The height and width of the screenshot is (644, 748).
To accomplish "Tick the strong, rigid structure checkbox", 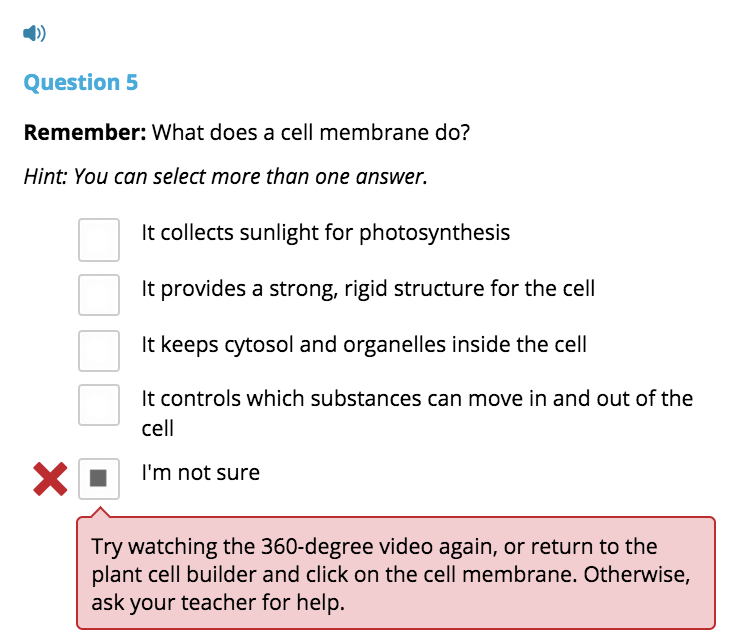I will 99,295.
